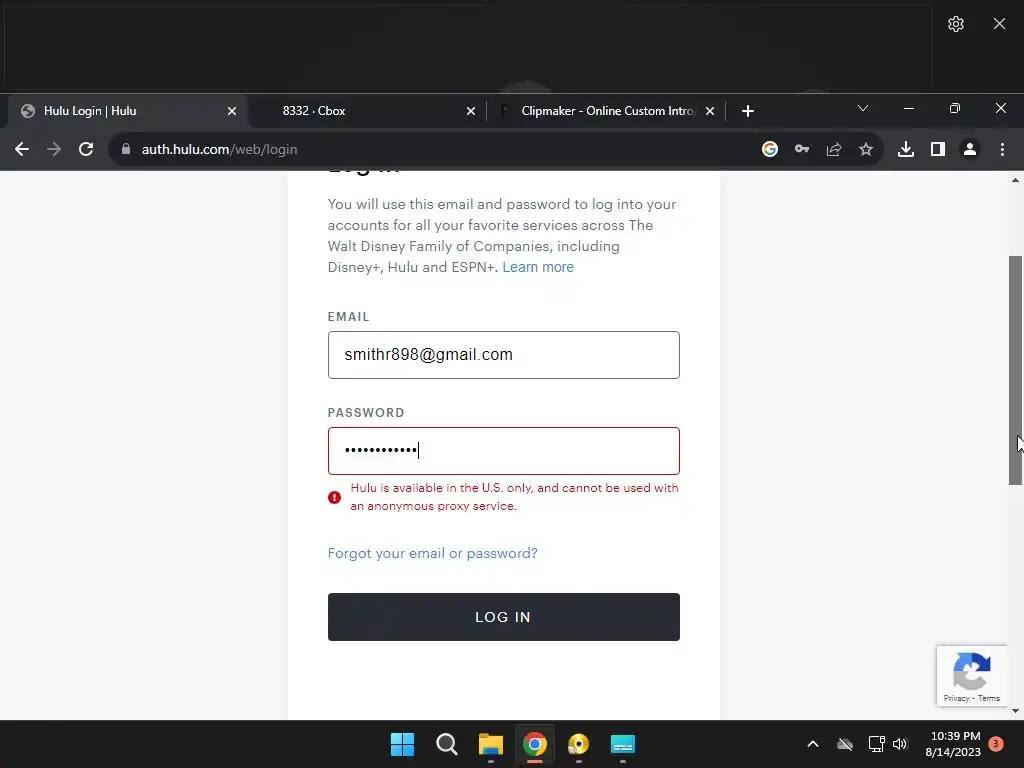Open a new browser tab
This screenshot has height=768, width=1024.
point(748,111)
